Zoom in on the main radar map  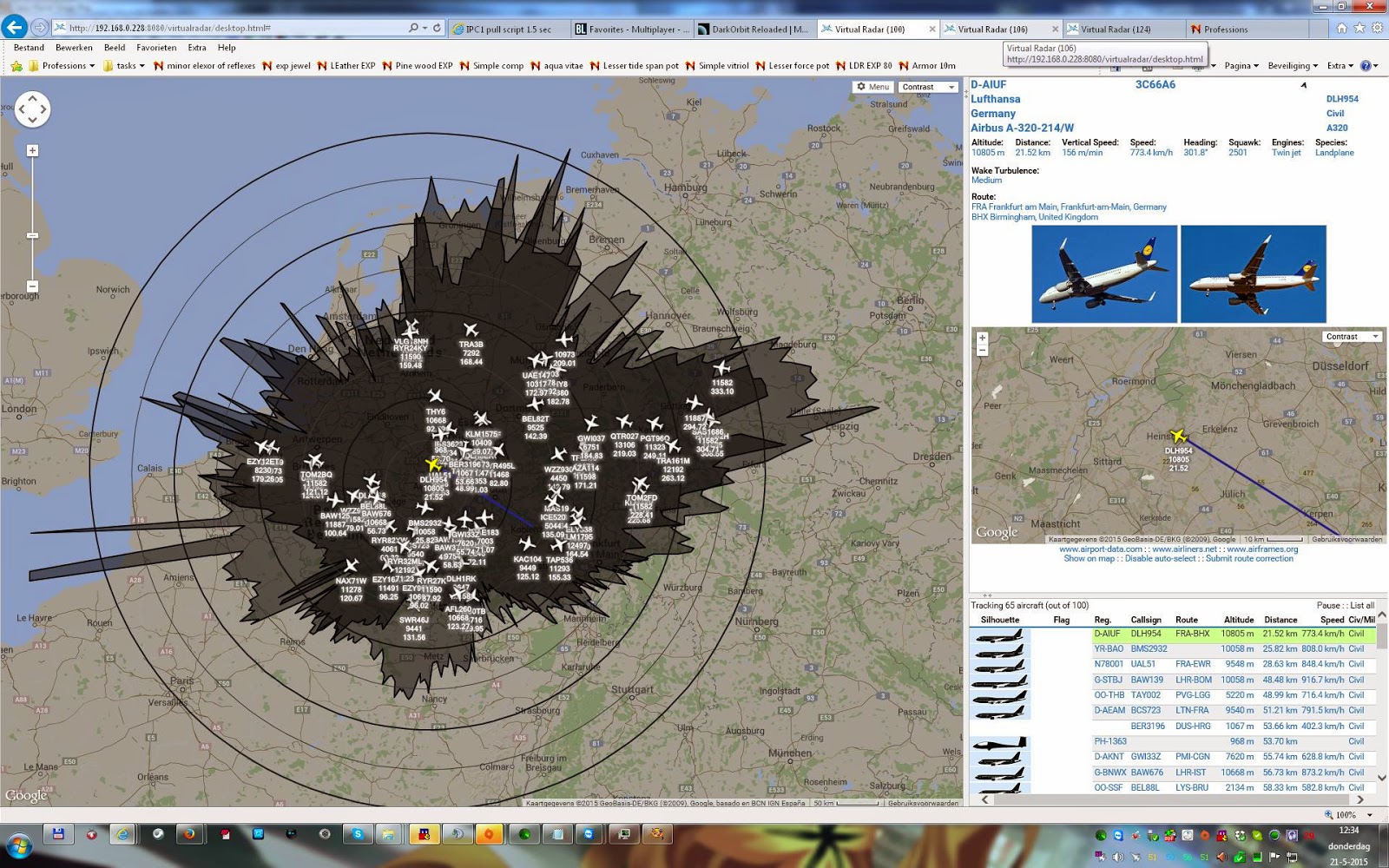32,150
